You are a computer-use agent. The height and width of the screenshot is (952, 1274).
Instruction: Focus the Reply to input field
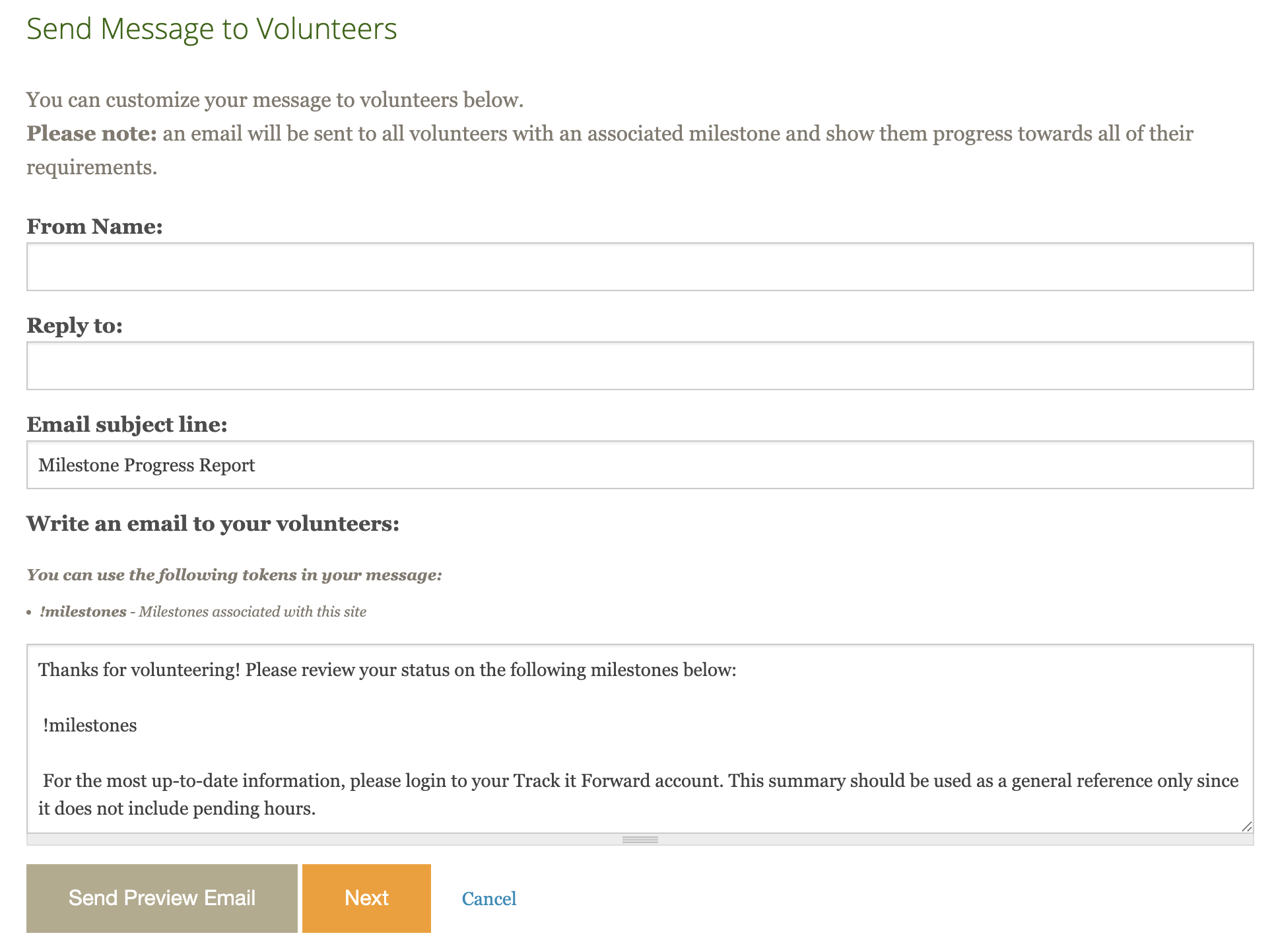[x=639, y=366]
